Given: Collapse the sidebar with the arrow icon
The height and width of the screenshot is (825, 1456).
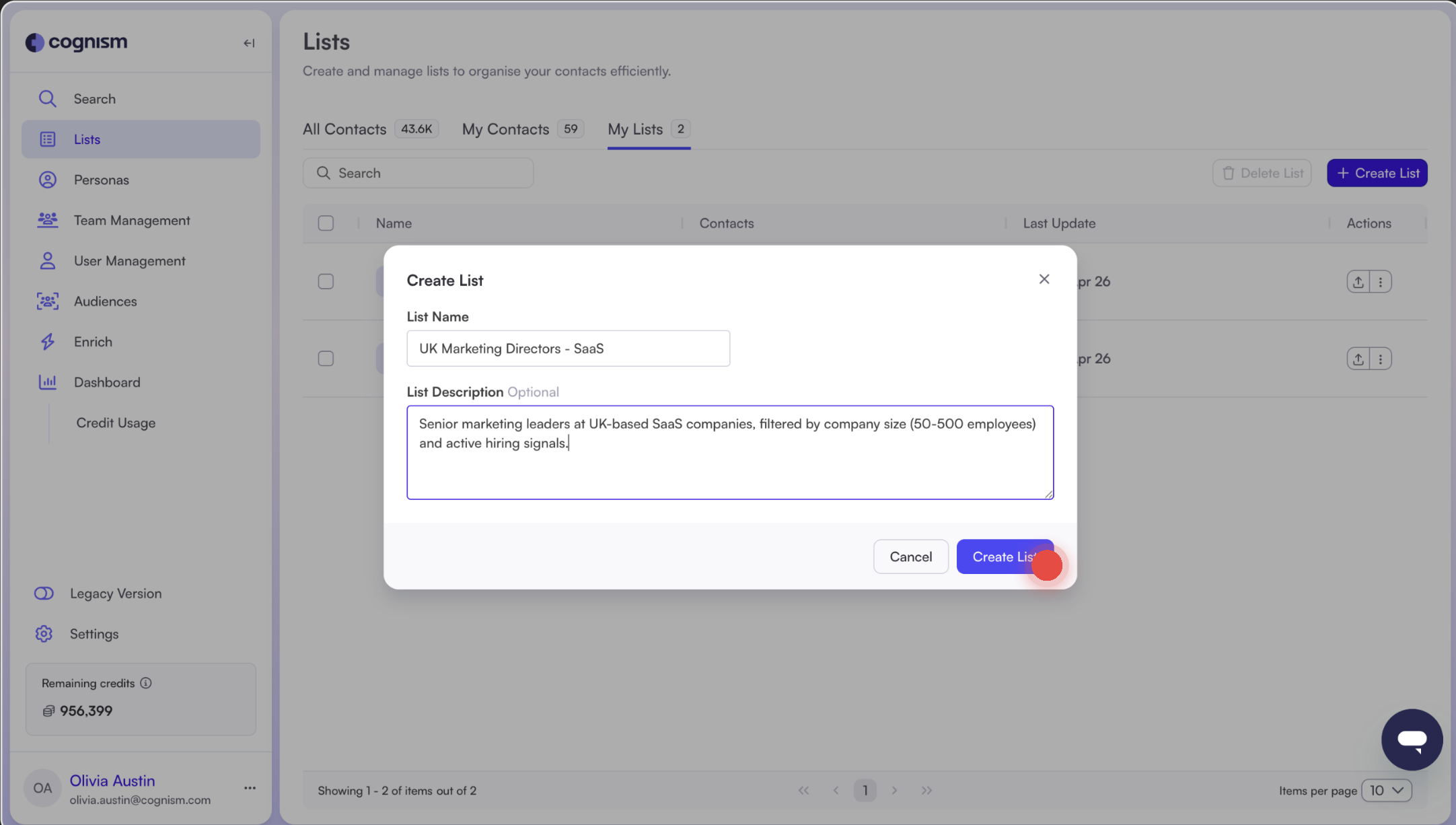Looking at the screenshot, I should coord(249,42).
